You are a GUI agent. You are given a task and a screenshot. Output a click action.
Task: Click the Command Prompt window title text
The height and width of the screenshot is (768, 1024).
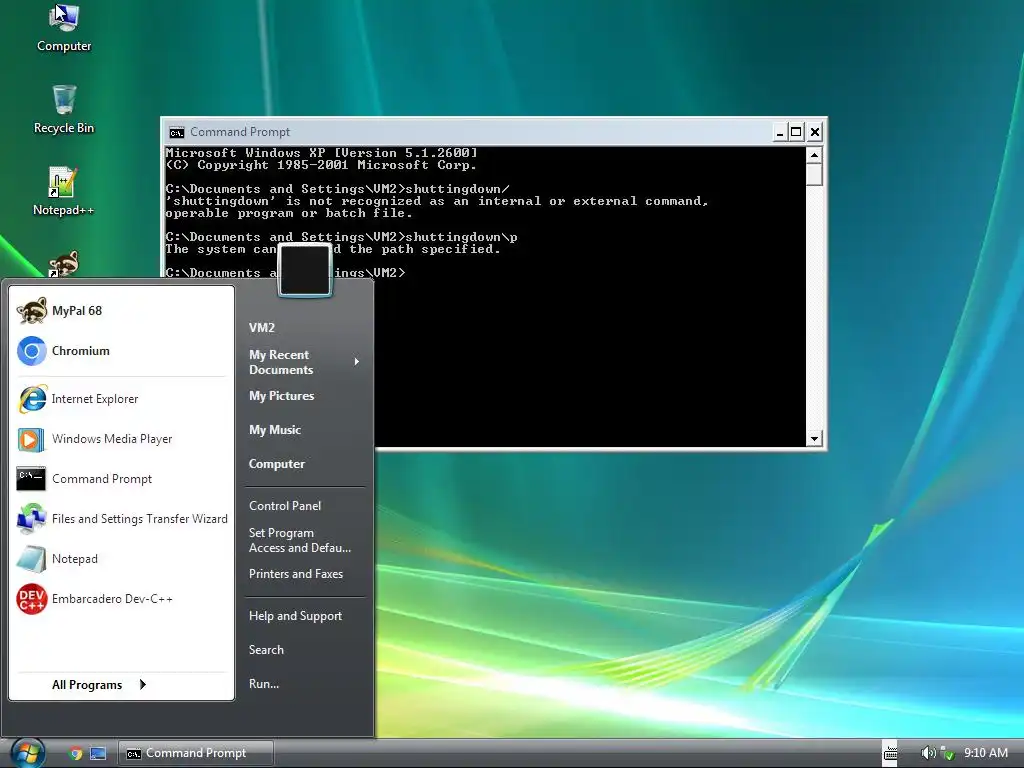240,132
